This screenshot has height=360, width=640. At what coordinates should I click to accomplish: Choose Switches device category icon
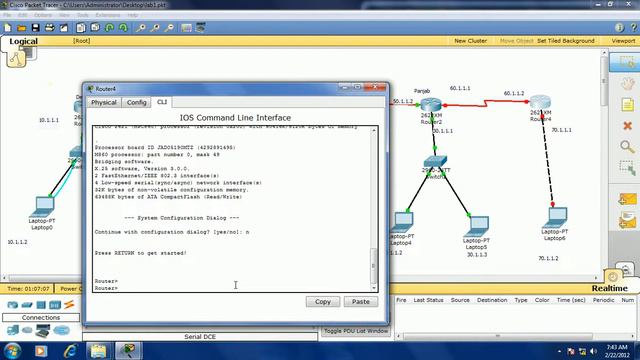27,305
